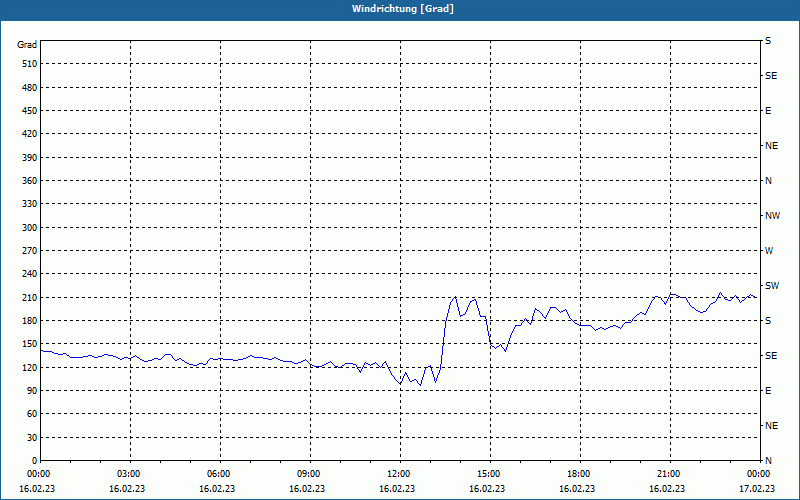Viewport: 800px width, 500px height.
Task: Click the 210 degree axis label
Action: tap(30, 297)
